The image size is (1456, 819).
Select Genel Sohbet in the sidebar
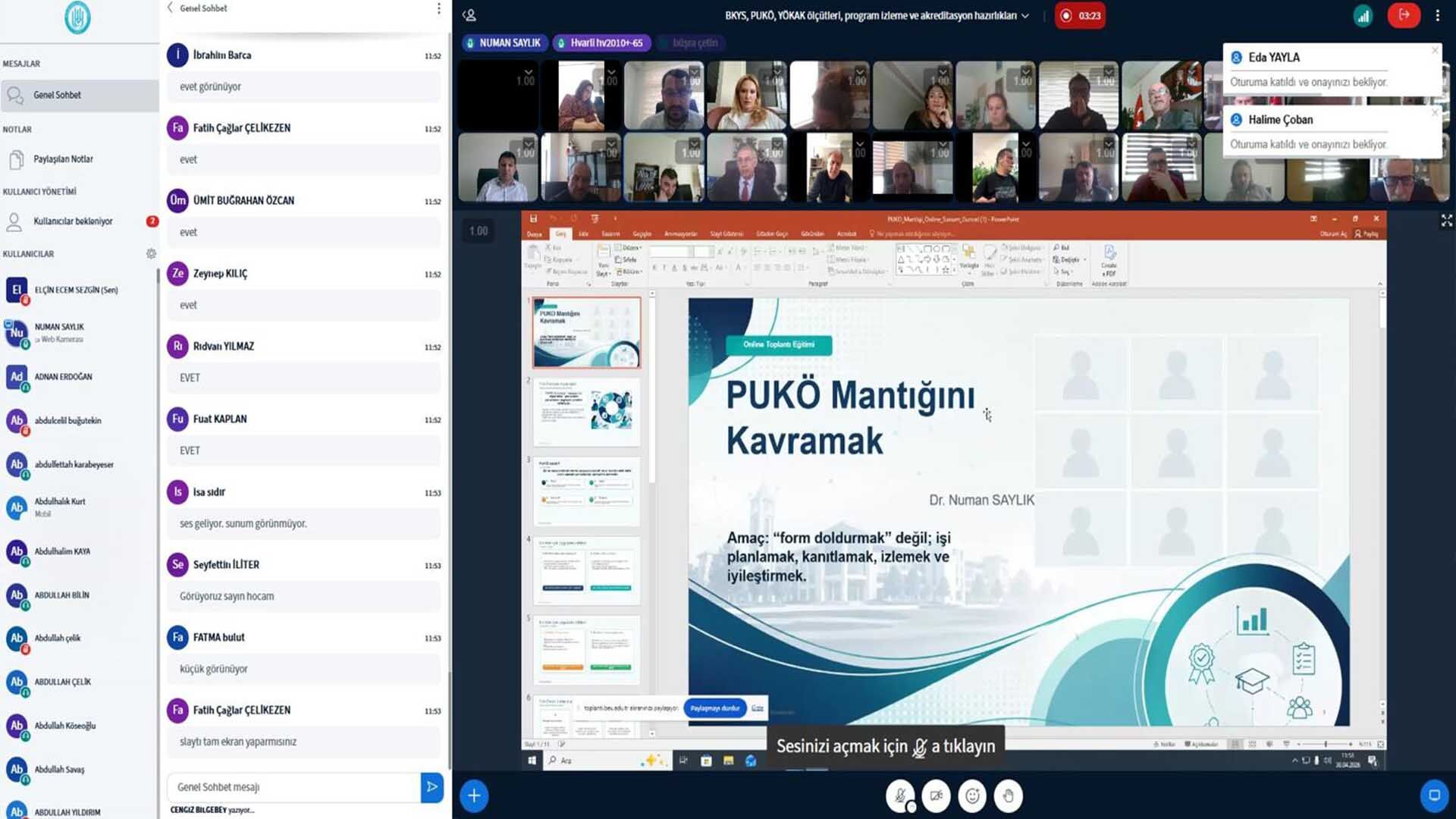tap(79, 96)
